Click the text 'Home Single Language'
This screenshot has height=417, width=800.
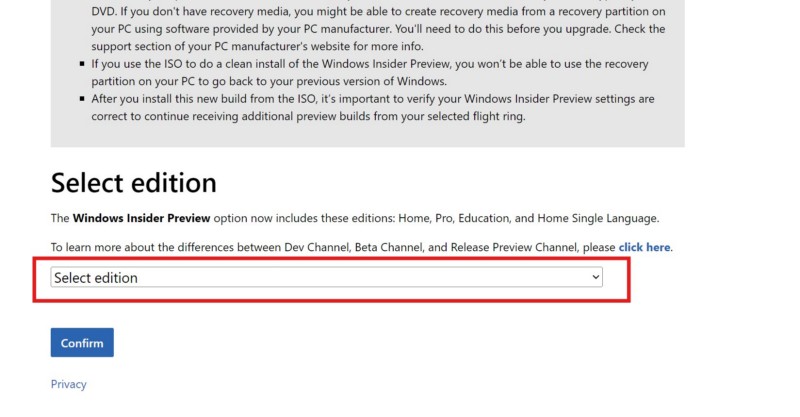coord(597,218)
